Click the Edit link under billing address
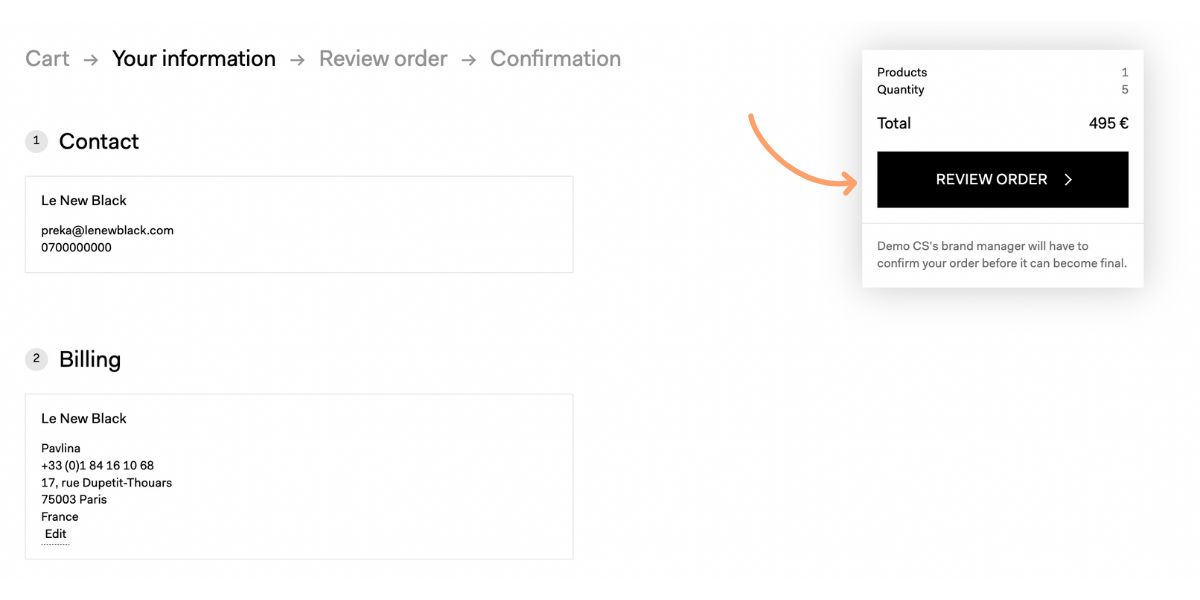 (56, 534)
